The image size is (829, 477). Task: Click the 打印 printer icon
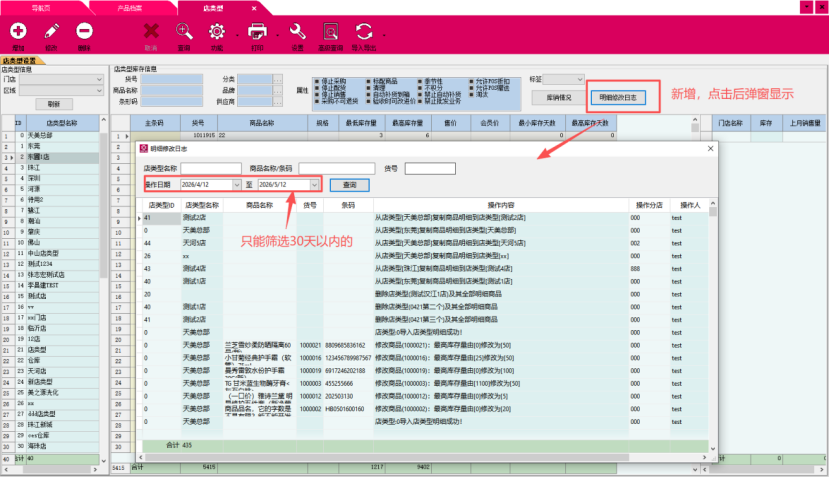coord(257,31)
